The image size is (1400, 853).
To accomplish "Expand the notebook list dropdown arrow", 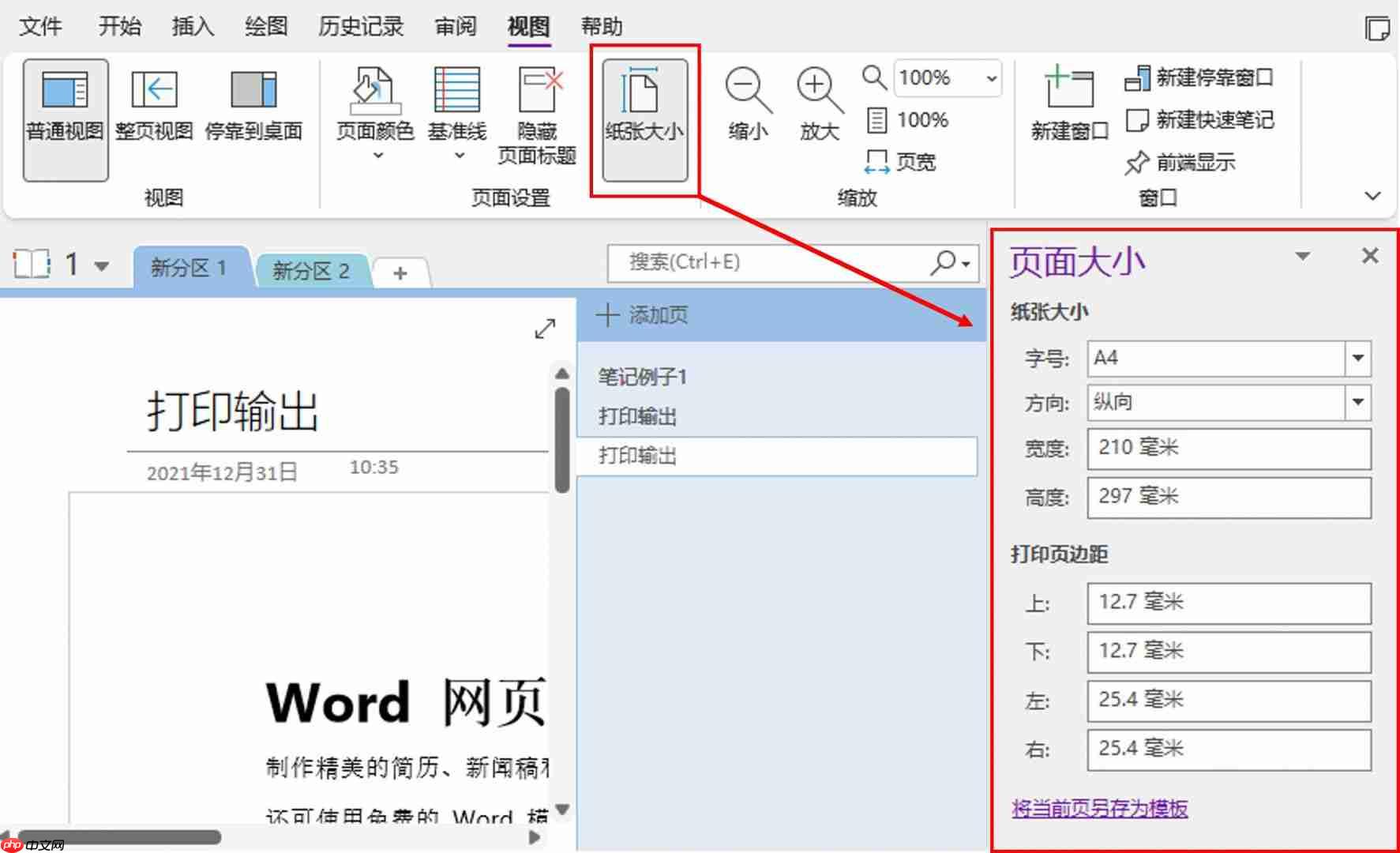I will 102,266.
